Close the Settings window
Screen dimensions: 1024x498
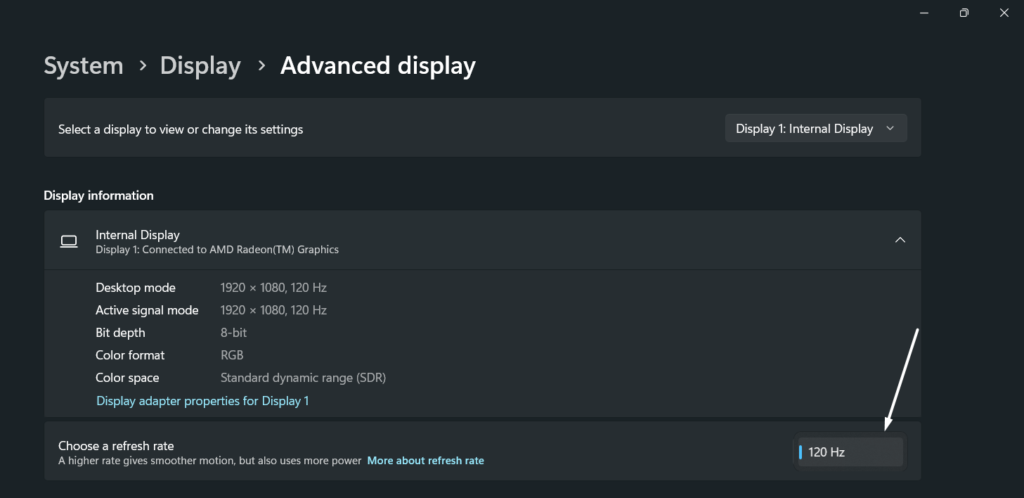point(1004,12)
